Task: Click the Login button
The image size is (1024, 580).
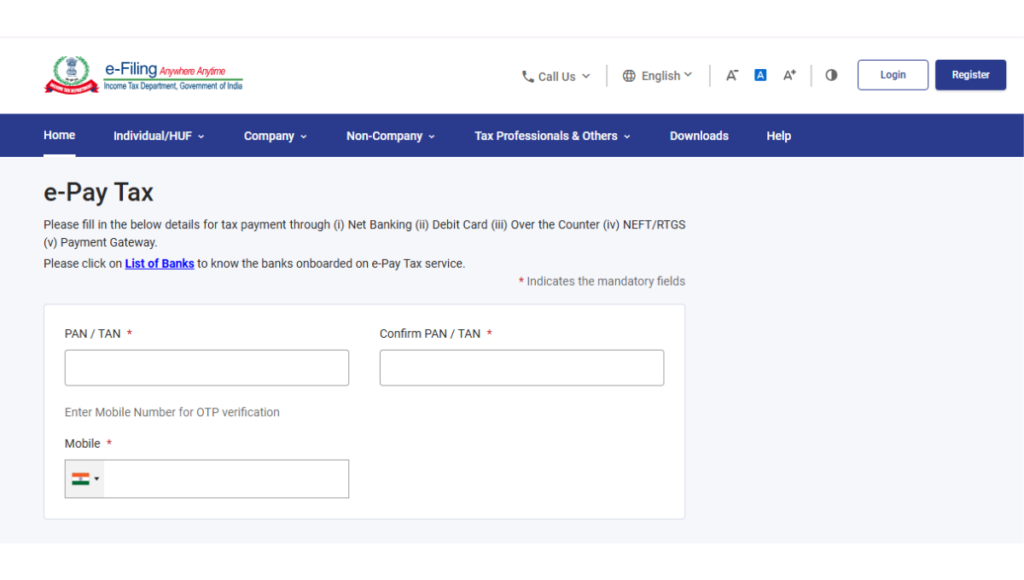Action: pyautogui.click(x=892, y=74)
